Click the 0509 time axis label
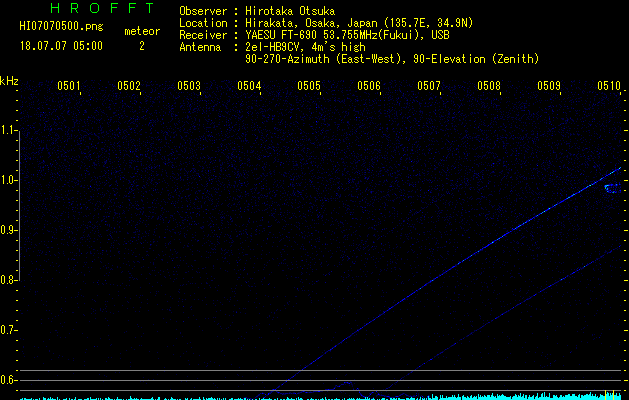The width and height of the screenshot is (629, 400). (x=549, y=86)
